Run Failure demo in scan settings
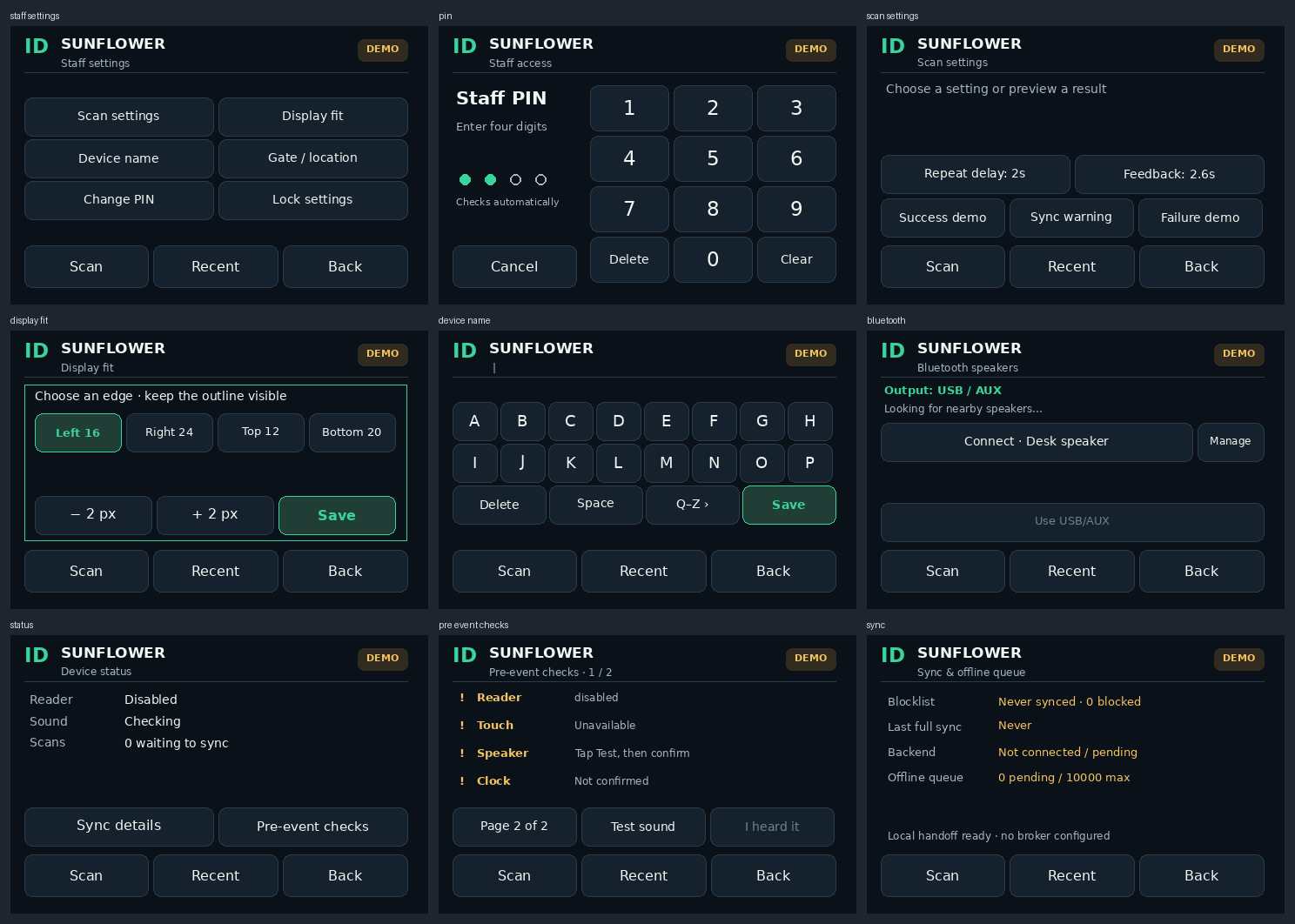This screenshot has height=924, width=1295. click(x=1200, y=218)
